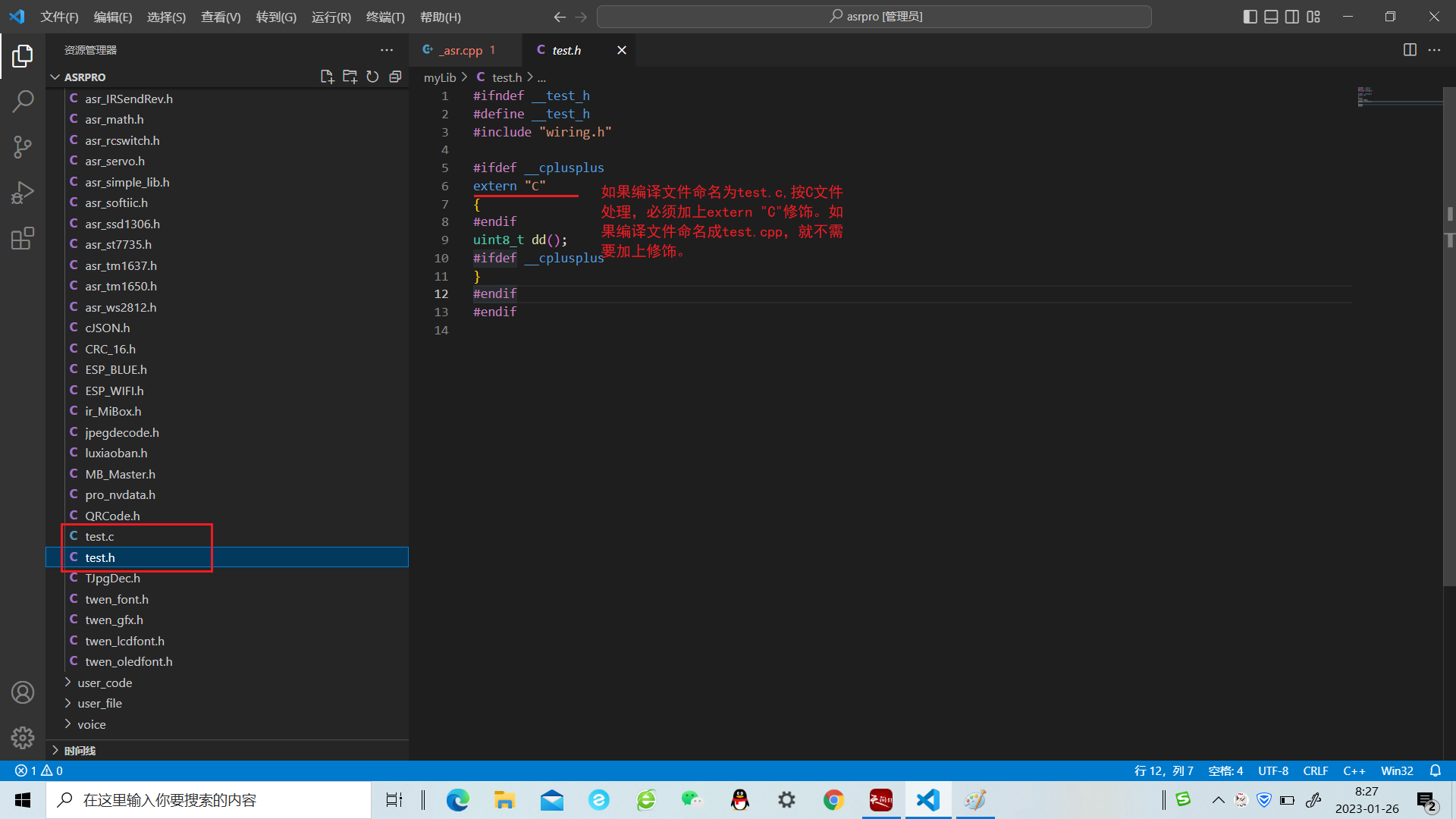
Task: Open Source Control view icon
Action: pos(23,146)
